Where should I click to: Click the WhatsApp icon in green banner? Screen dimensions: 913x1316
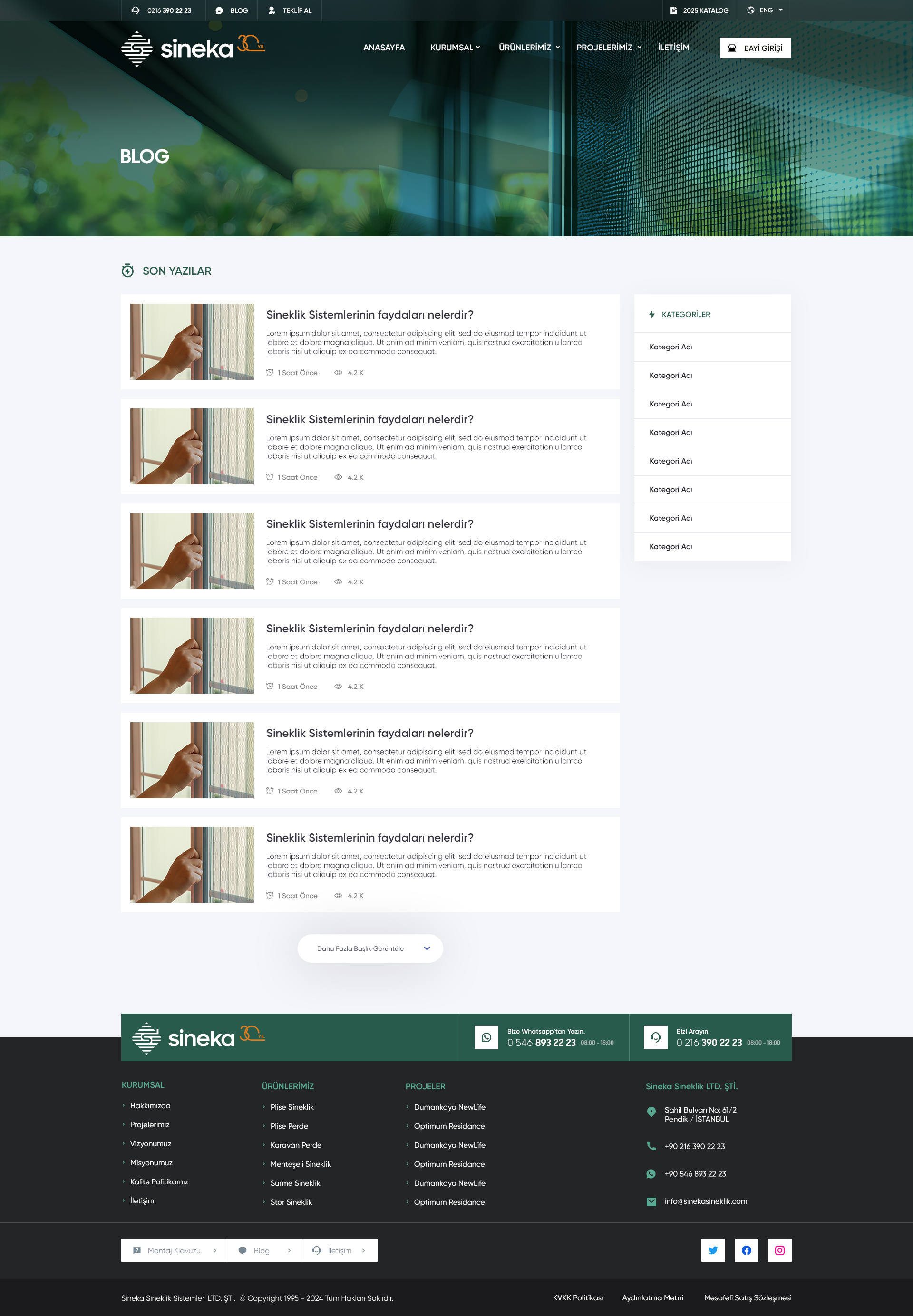(x=486, y=1037)
